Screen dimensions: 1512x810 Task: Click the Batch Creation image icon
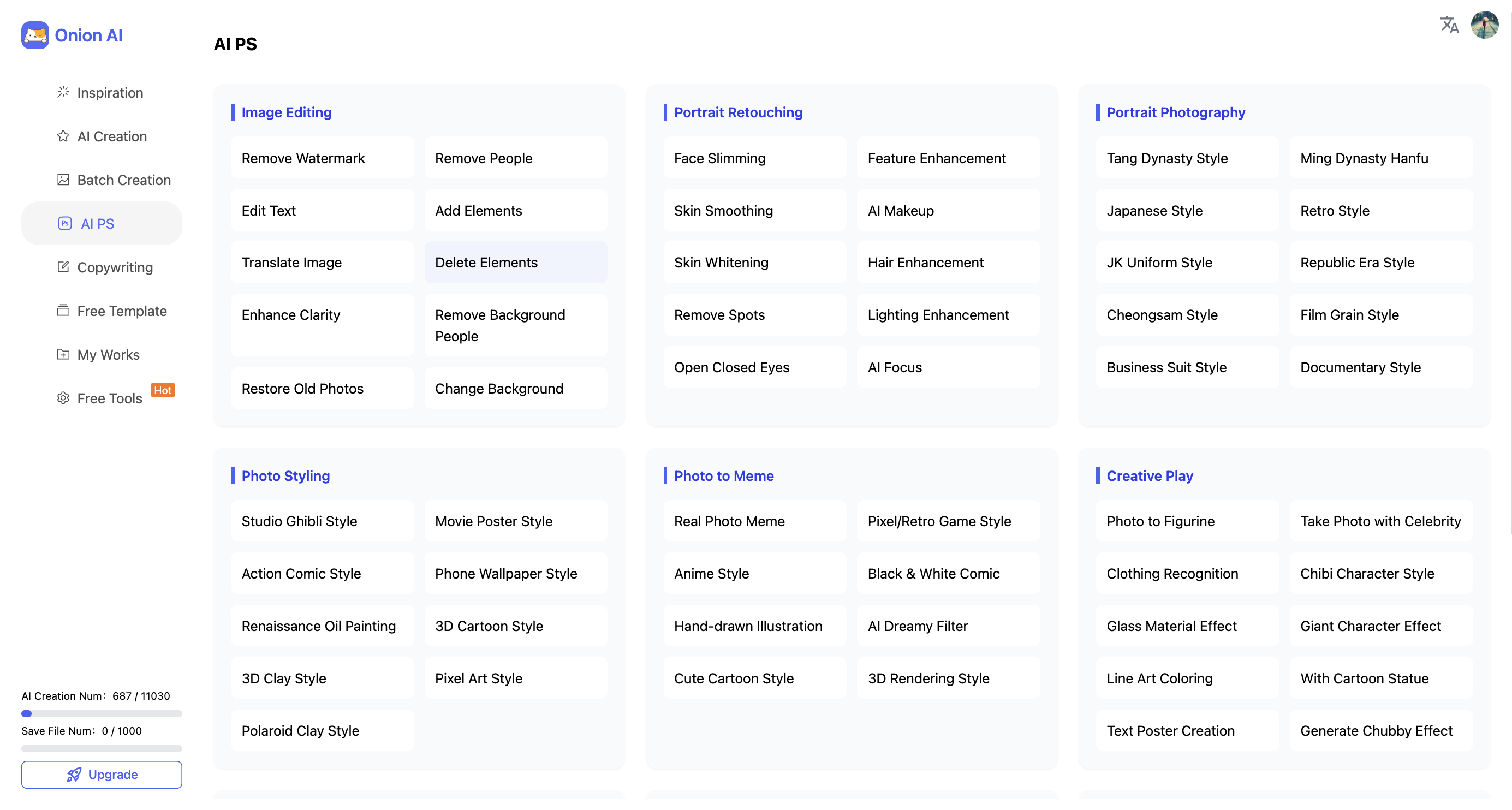coord(63,180)
